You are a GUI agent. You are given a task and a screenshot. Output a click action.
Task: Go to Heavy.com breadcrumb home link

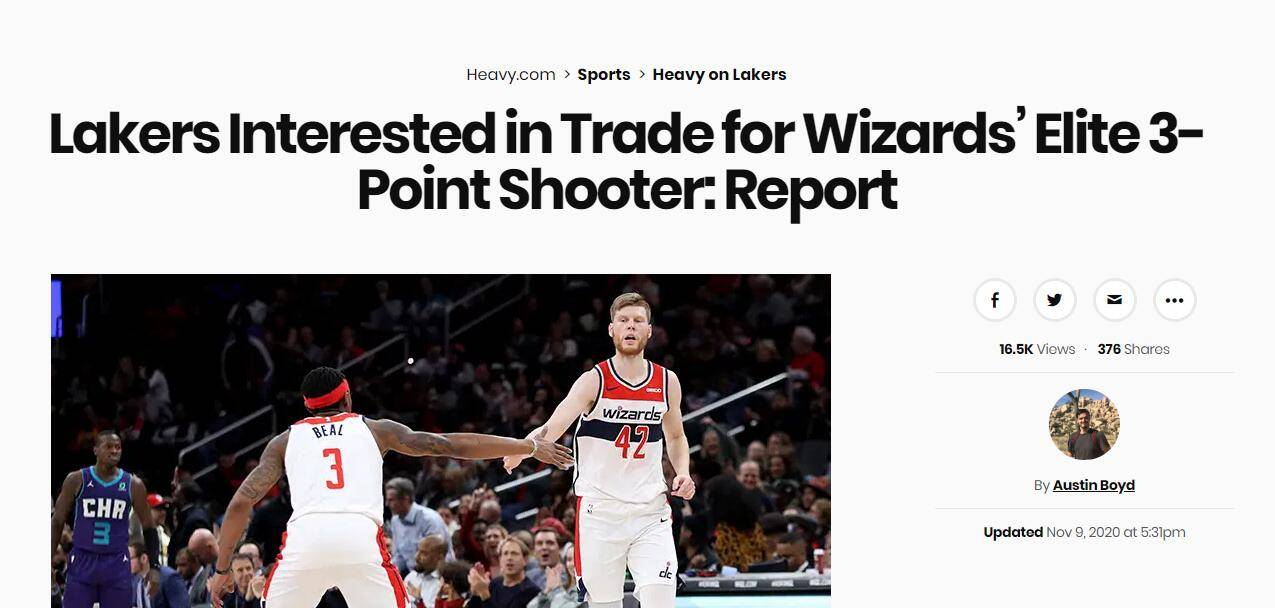(x=511, y=75)
